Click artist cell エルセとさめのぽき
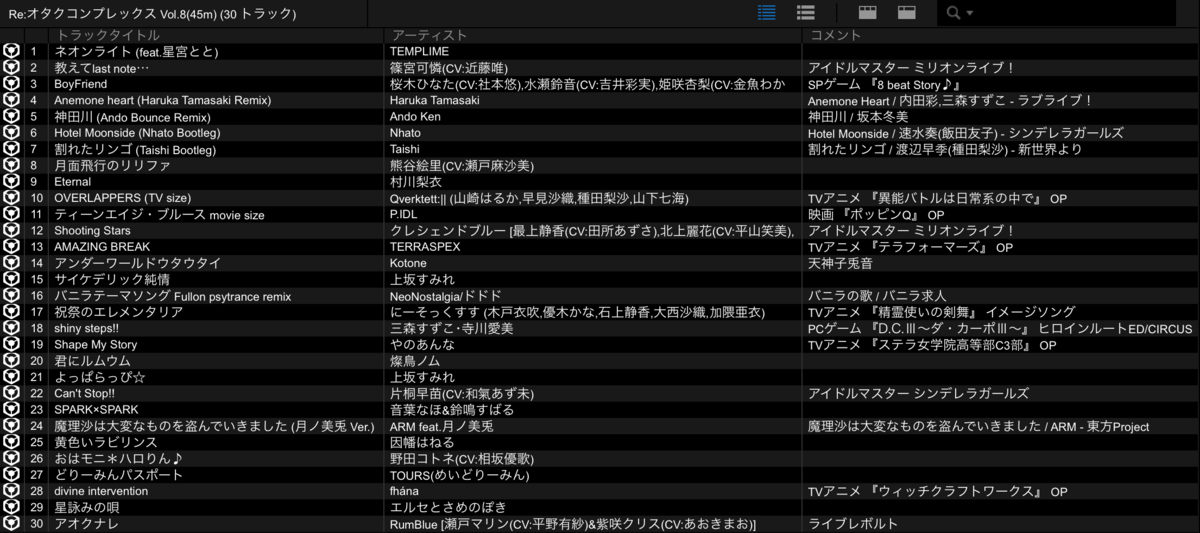 point(447,507)
